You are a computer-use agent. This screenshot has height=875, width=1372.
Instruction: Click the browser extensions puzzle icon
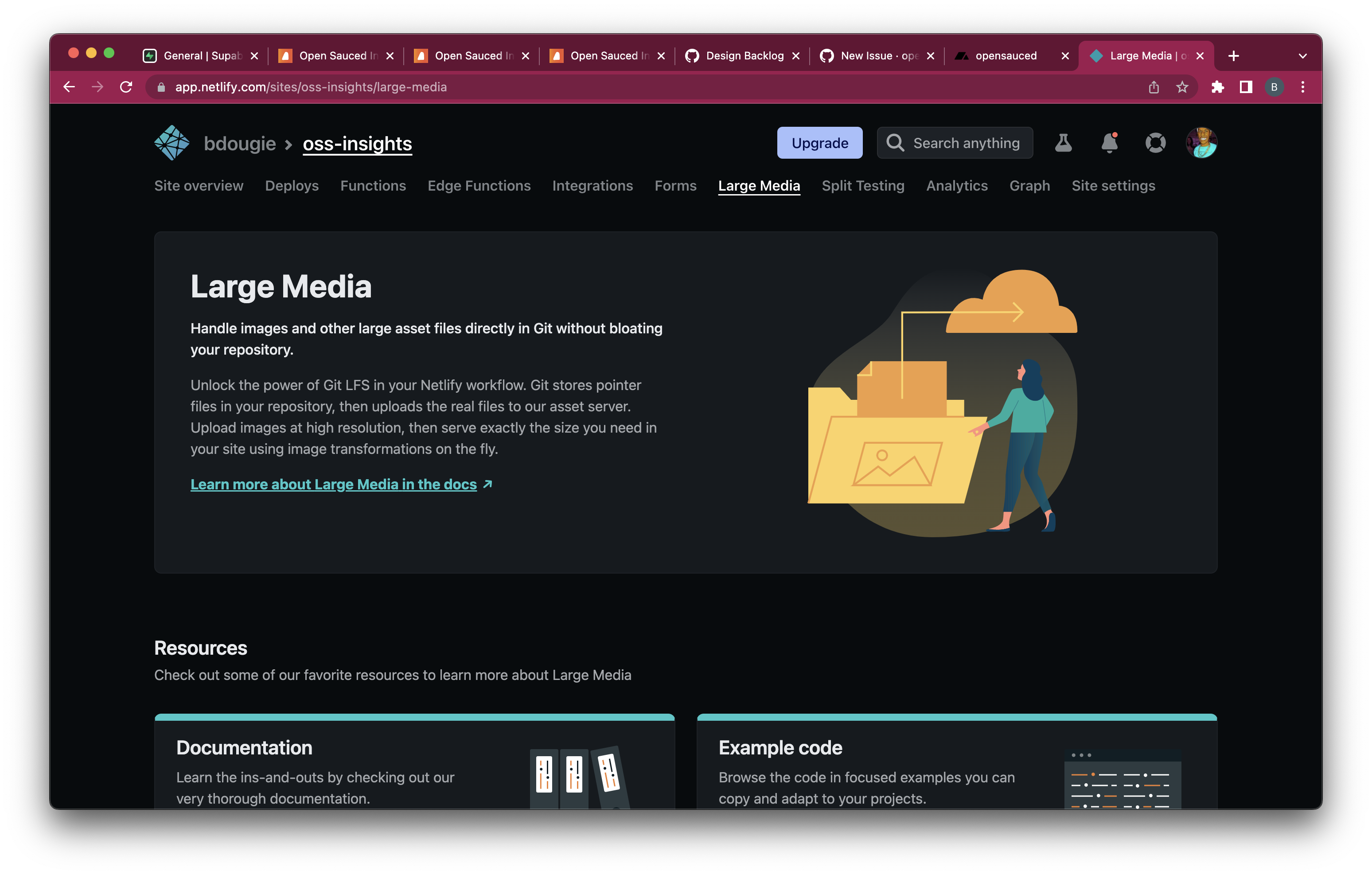[1219, 86]
